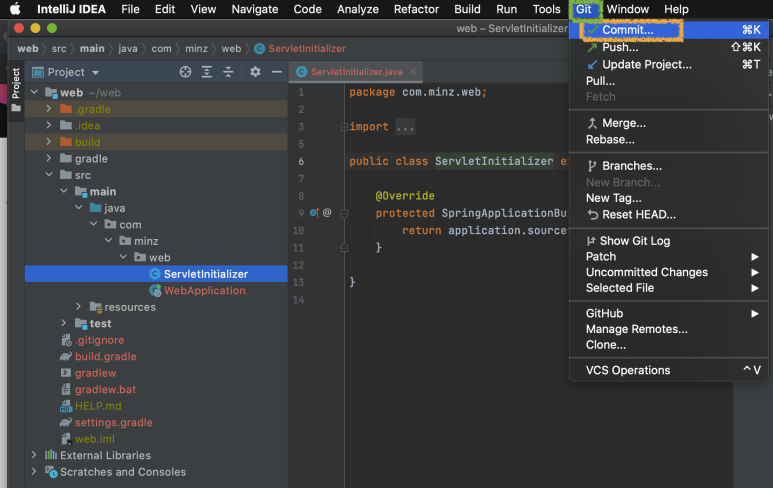Open build.gradle in project tree

(x=105, y=356)
